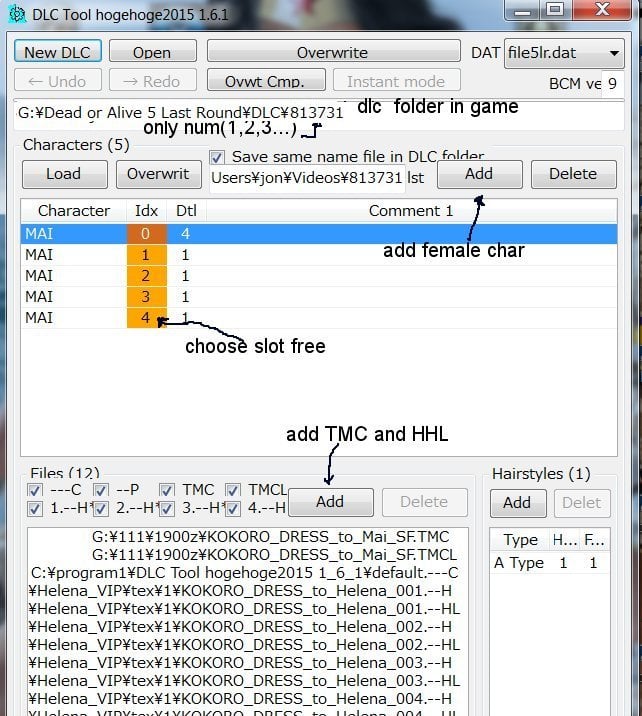Toggle the 3.--H checkbox
Screen dimensions: 642x716
click(x=166, y=509)
